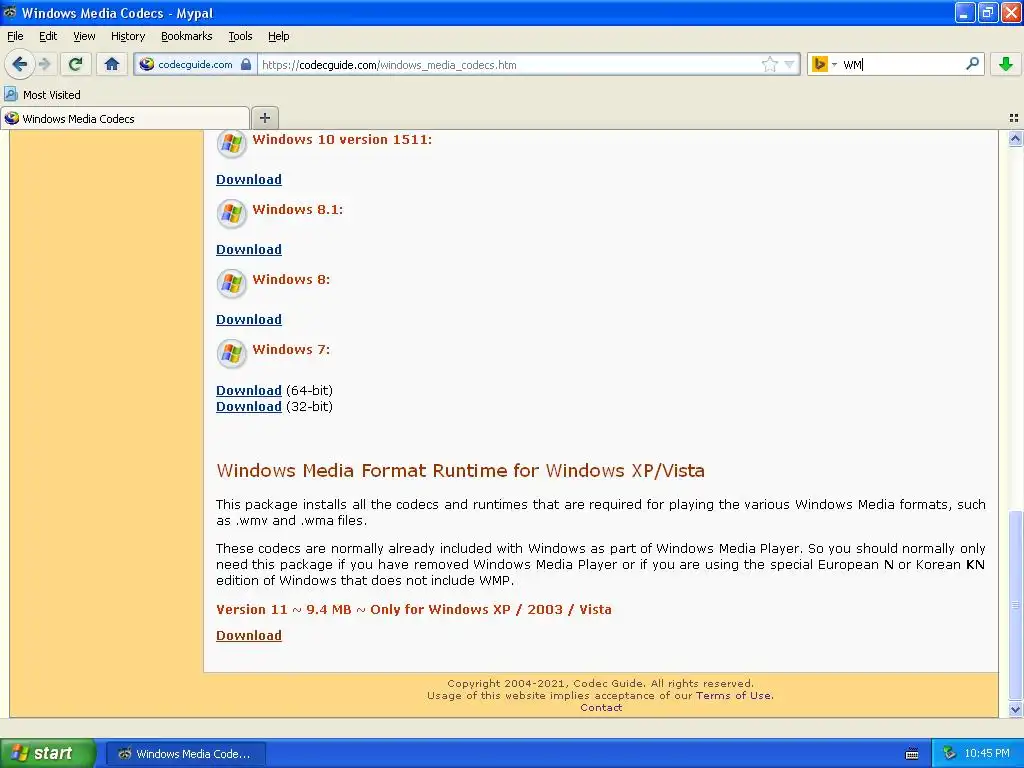The width and height of the screenshot is (1024, 768).
Task: Click the Windows 7 logo icon
Action: 231,353
